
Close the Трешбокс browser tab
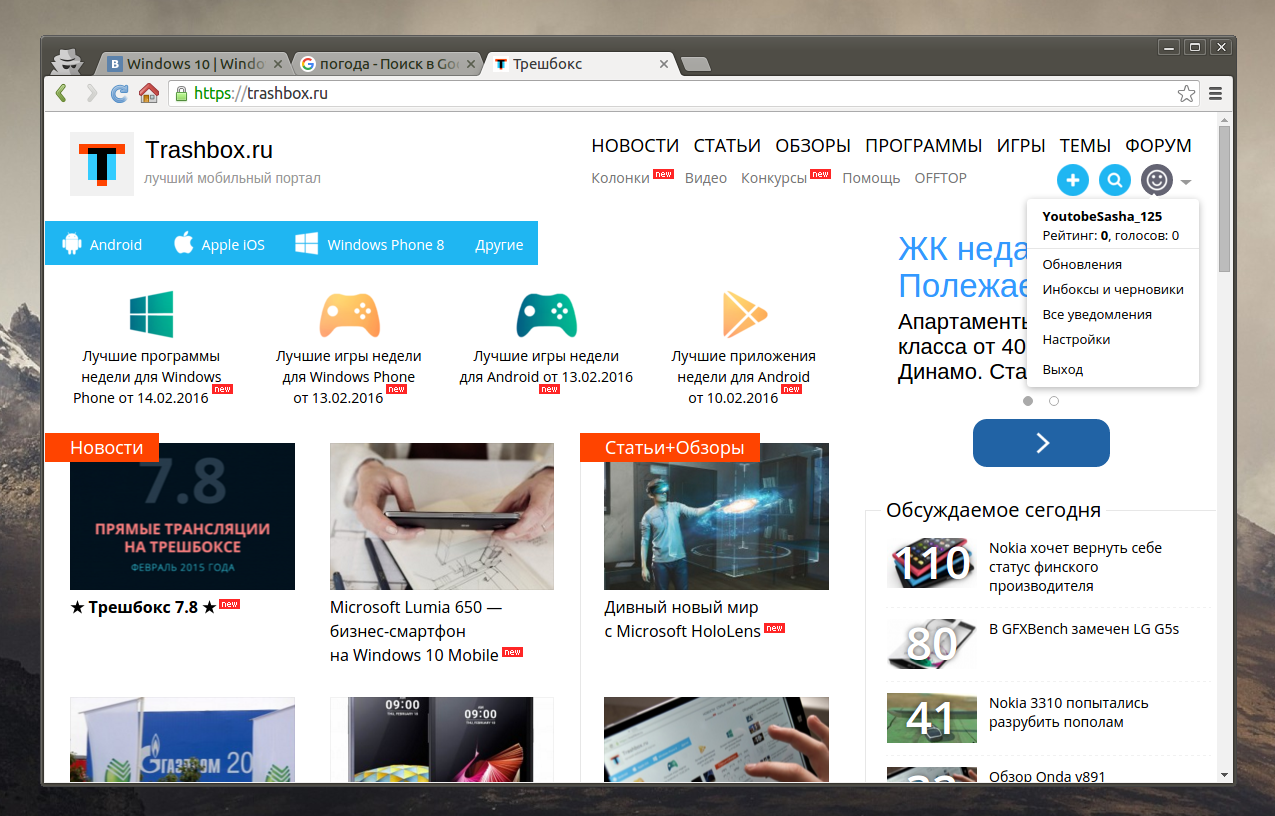point(663,64)
